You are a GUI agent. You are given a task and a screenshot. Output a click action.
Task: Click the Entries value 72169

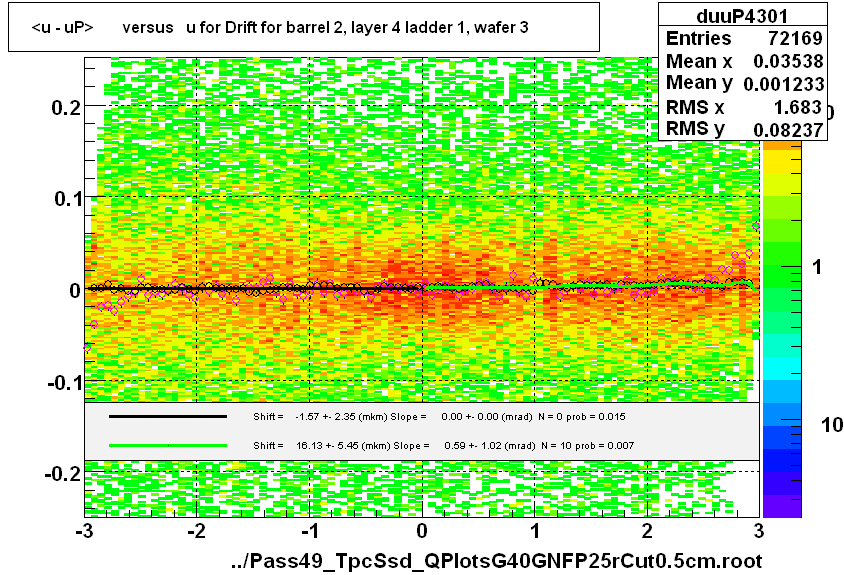(x=795, y=38)
